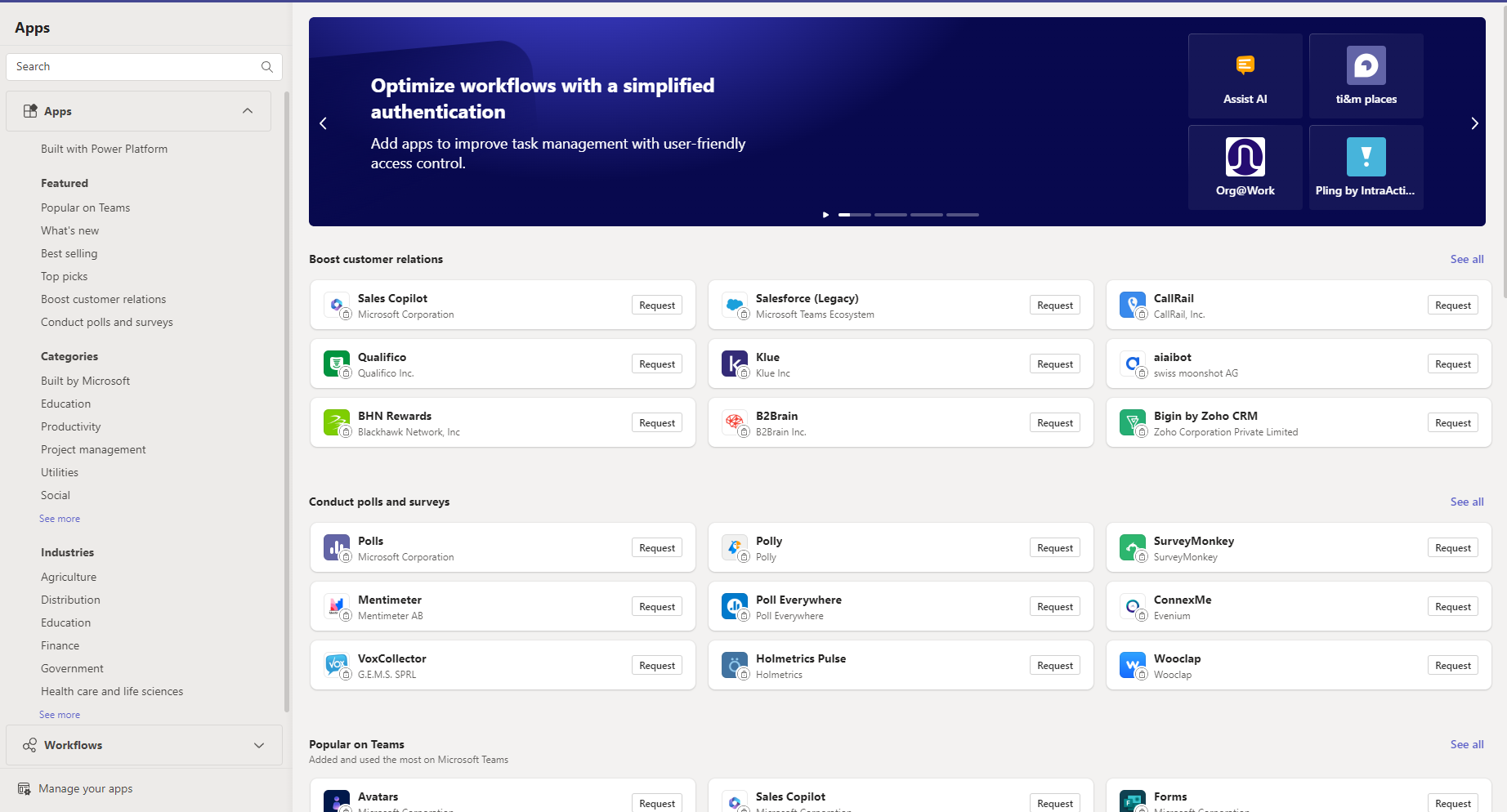Click the sidebar vertical scrollbar

287,400
